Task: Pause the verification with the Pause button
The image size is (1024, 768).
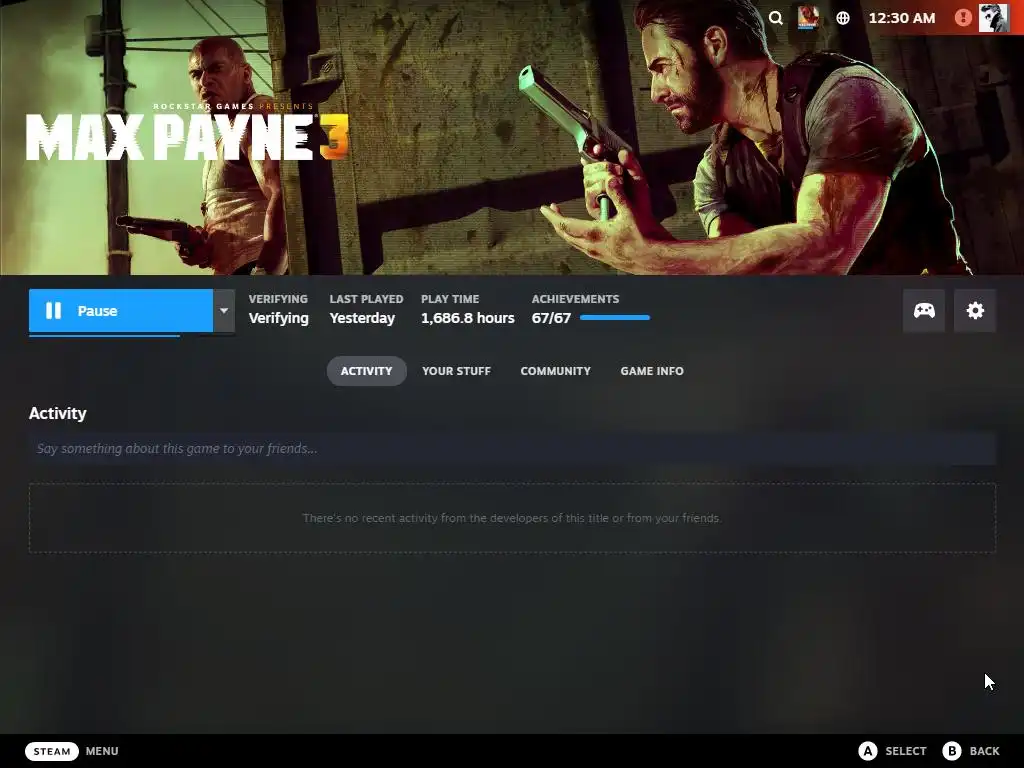Action: [x=121, y=311]
